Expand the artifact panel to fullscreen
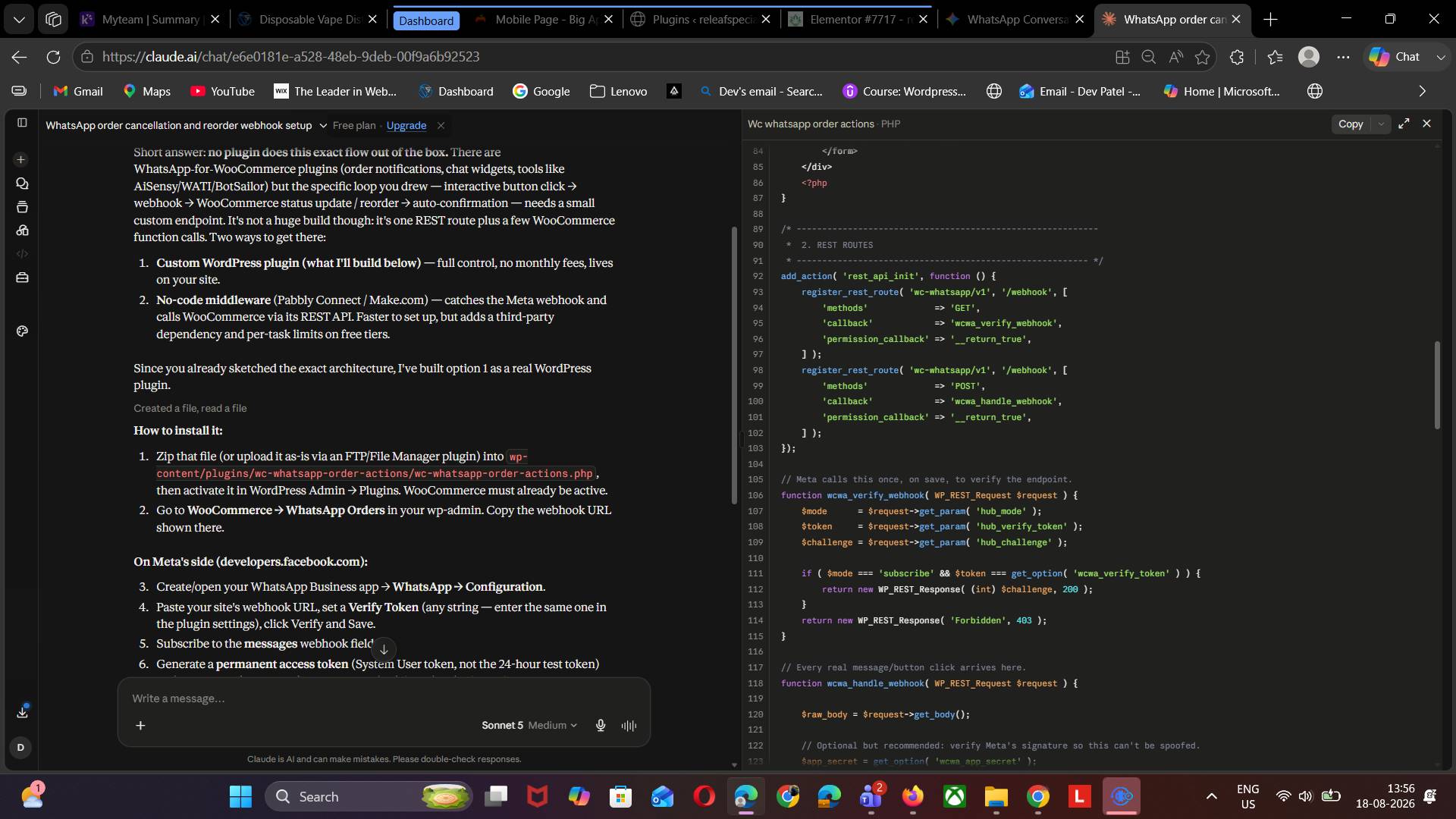The width and height of the screenshot is (1456, 819). coord(1404,124)
